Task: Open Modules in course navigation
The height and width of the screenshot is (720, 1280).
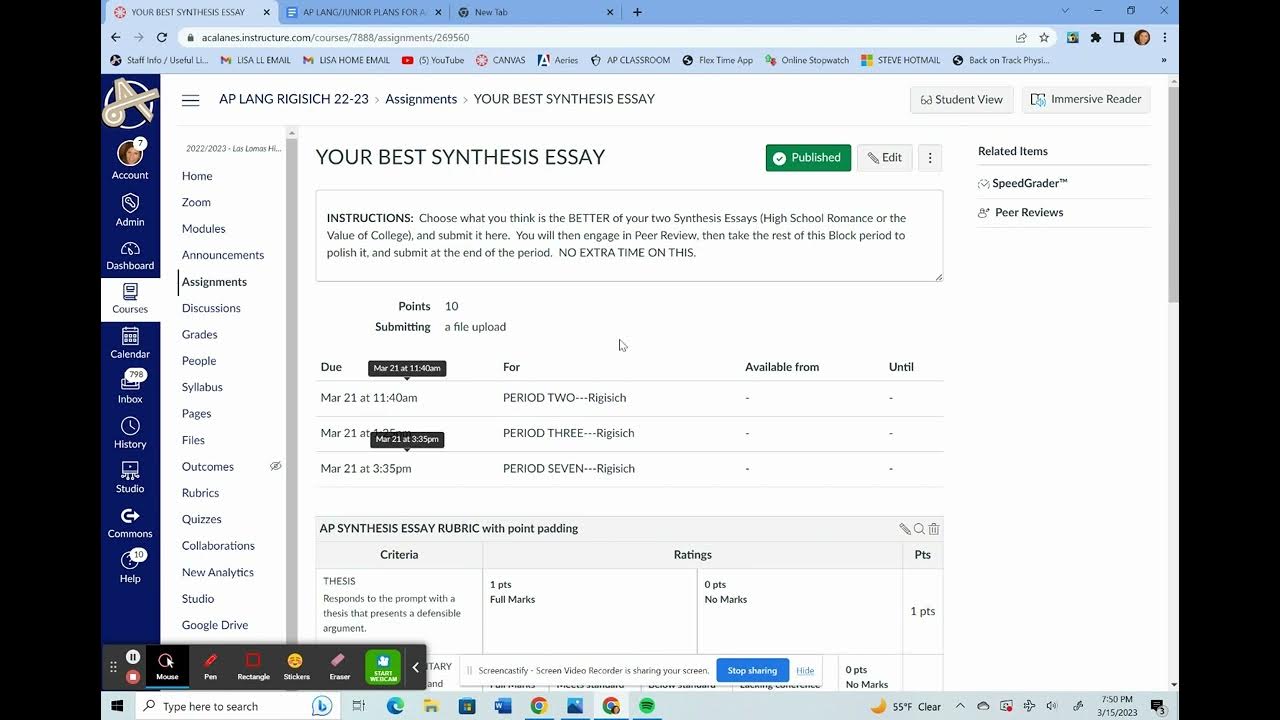Action: (204, 228)
